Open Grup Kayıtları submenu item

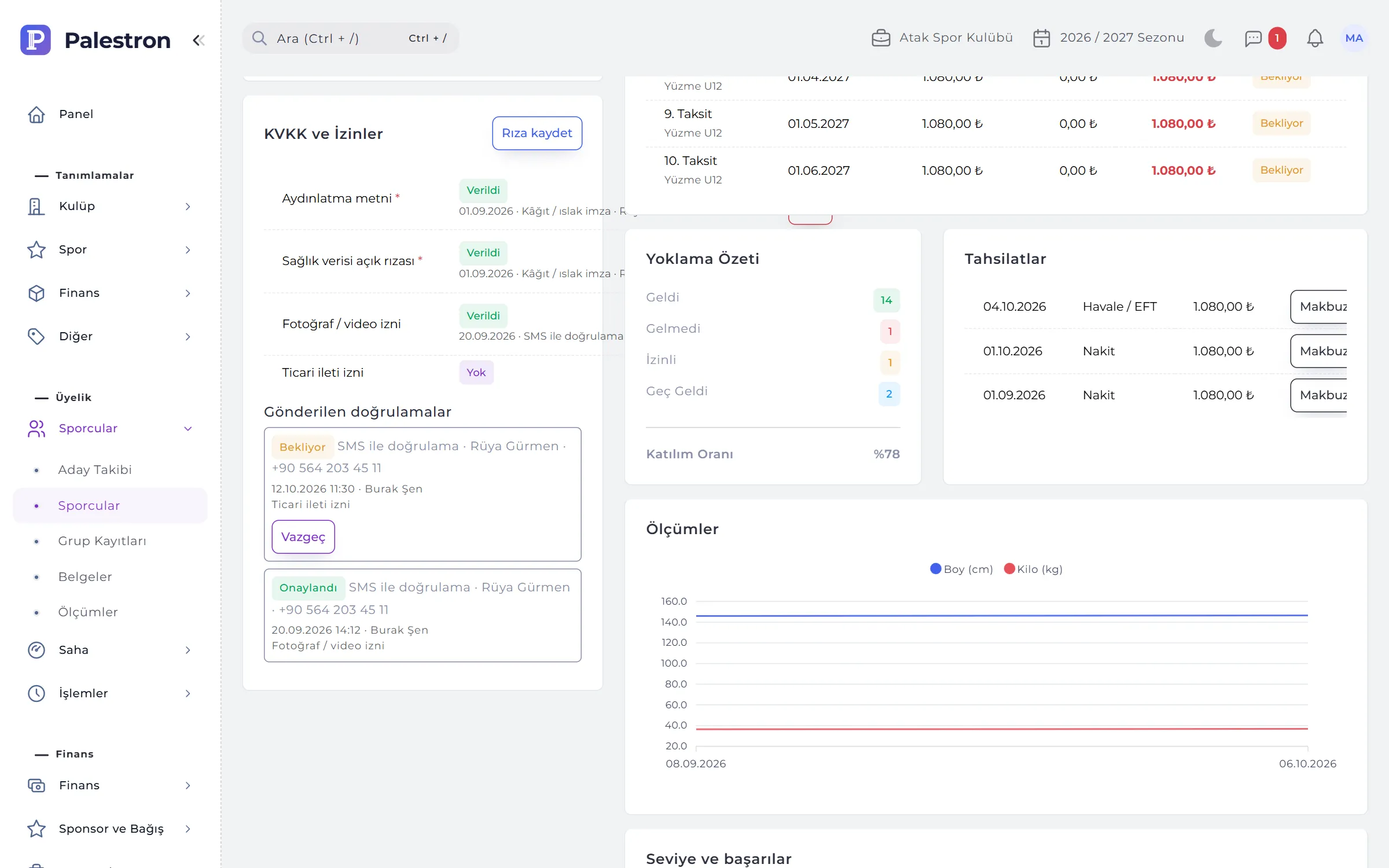(x=110, y=541)
